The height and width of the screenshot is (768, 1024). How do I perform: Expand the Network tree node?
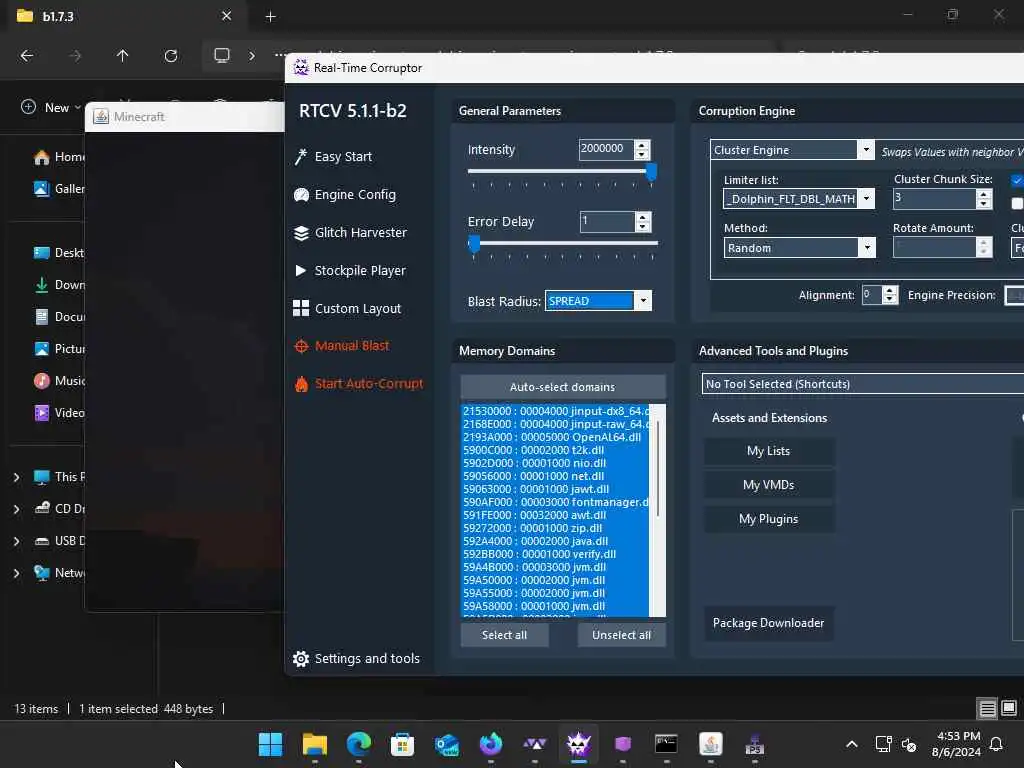click(x=16, y=573)
